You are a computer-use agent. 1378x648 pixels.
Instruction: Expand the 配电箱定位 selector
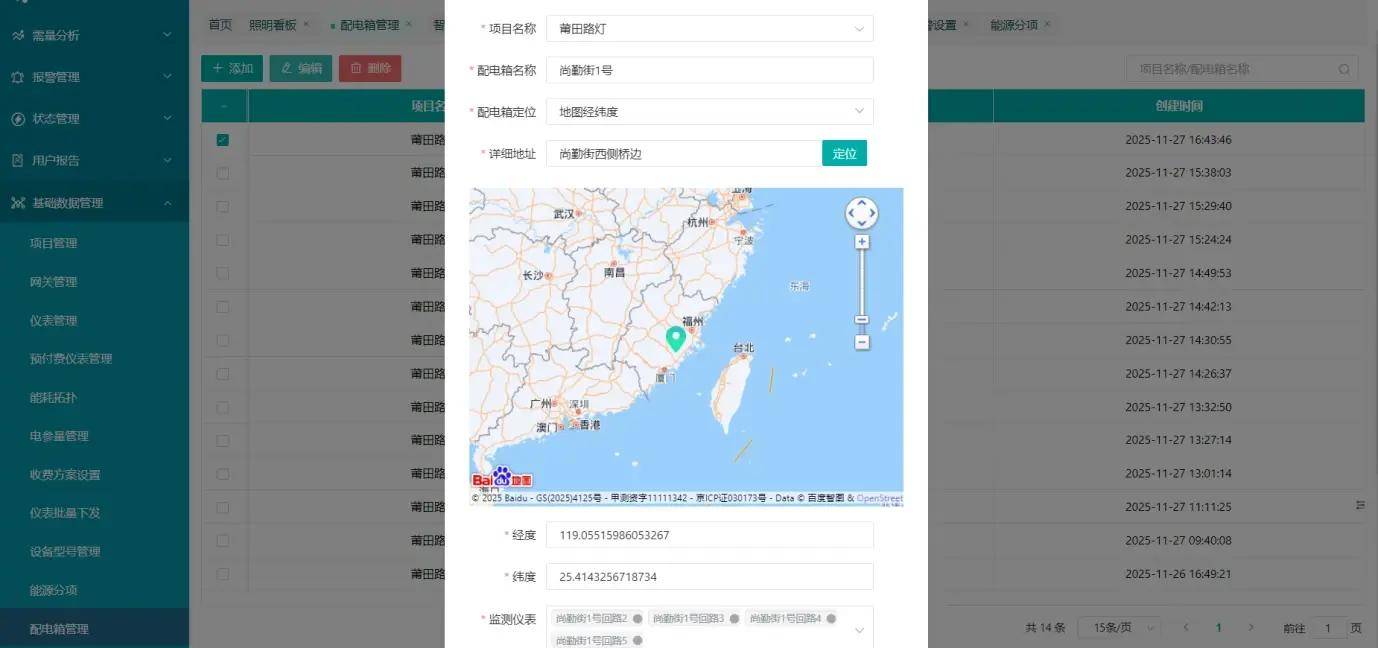(x=857, y=111)
